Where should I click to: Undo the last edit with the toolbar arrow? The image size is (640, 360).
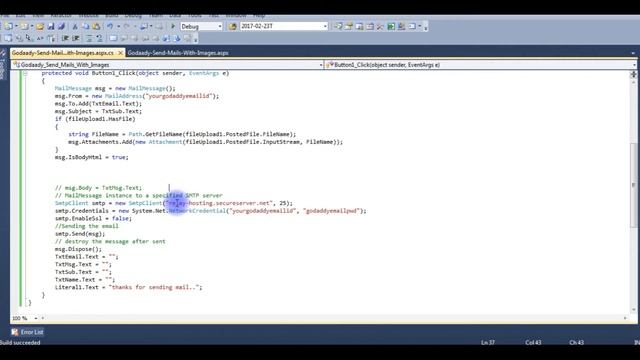tap(110, 27)
